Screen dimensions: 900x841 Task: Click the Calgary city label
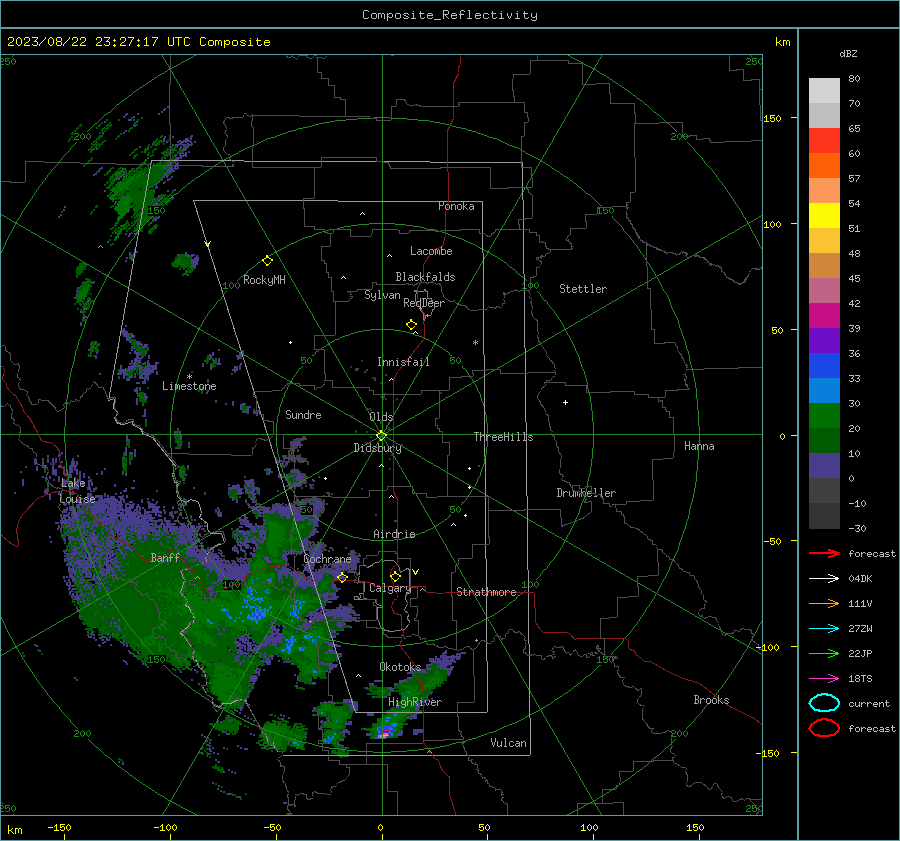tap(390, 588)
